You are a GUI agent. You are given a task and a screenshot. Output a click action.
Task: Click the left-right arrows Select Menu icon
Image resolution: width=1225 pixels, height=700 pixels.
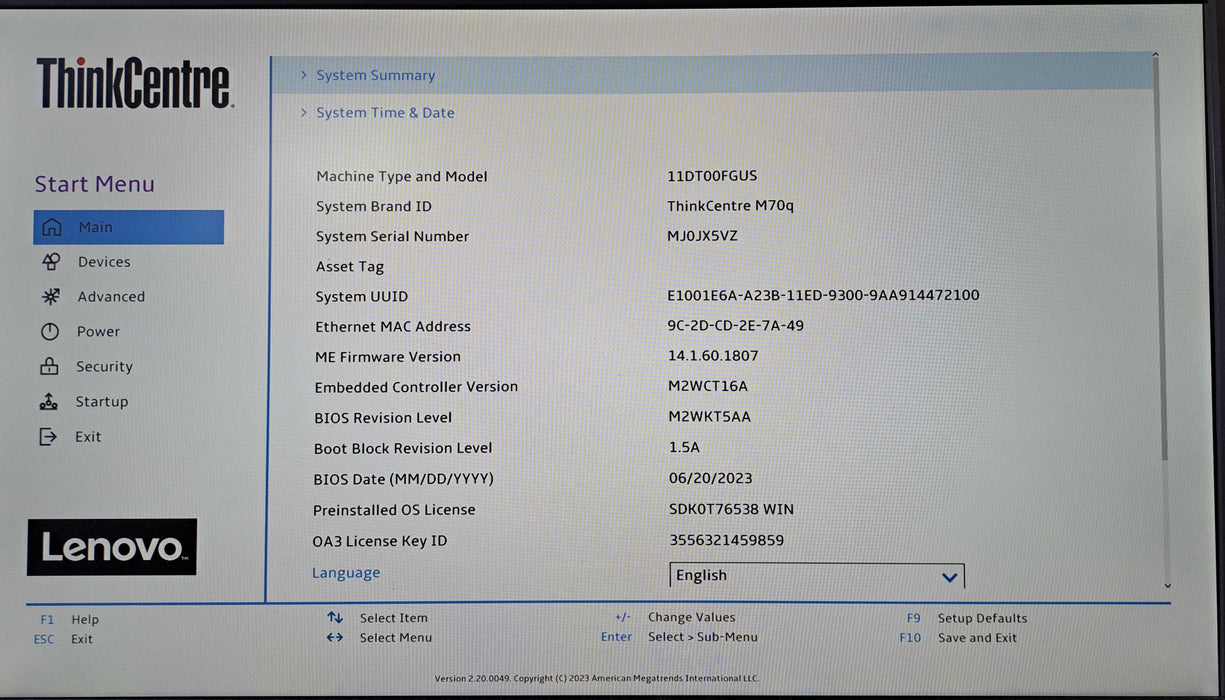[335, 637]
